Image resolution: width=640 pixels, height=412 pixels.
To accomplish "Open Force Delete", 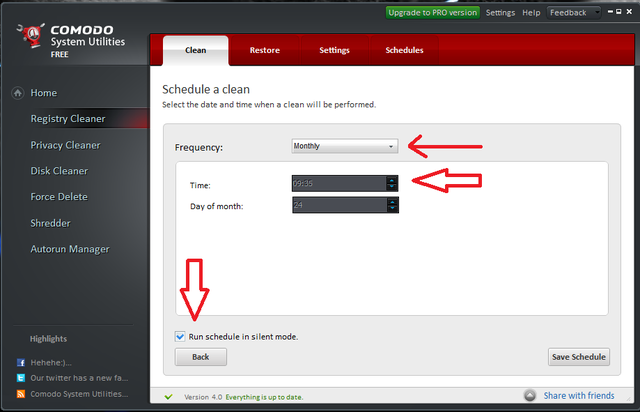I will tap(59, 197).
